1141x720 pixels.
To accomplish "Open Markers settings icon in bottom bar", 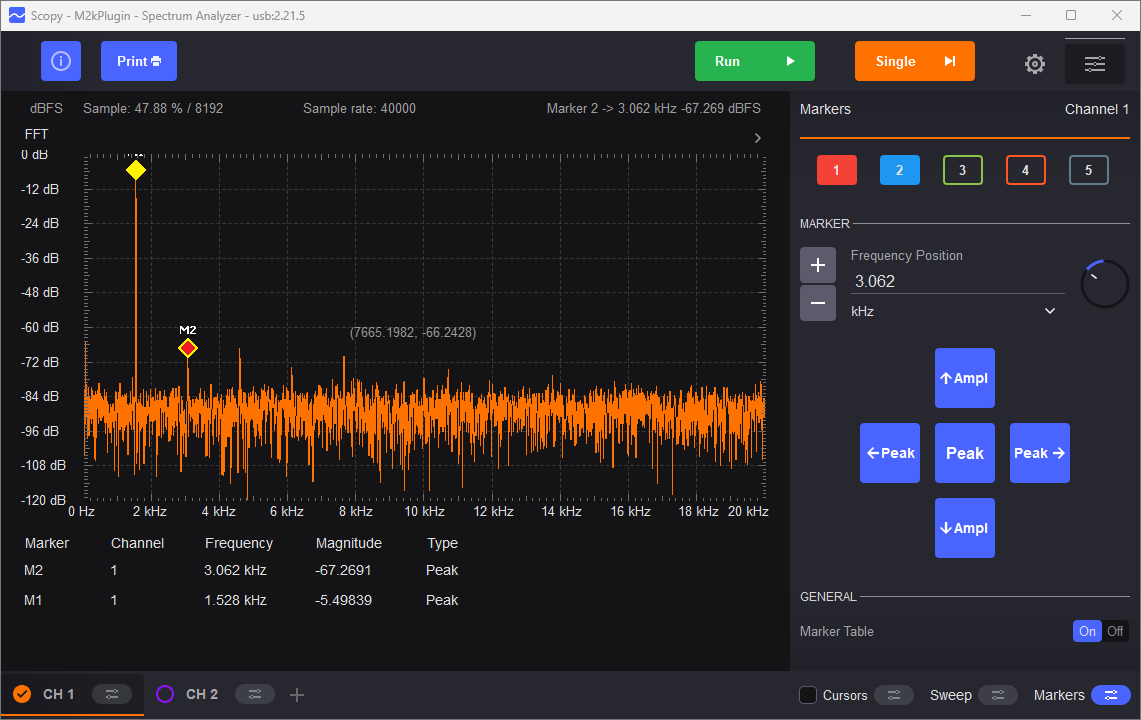I will 1110,694.
